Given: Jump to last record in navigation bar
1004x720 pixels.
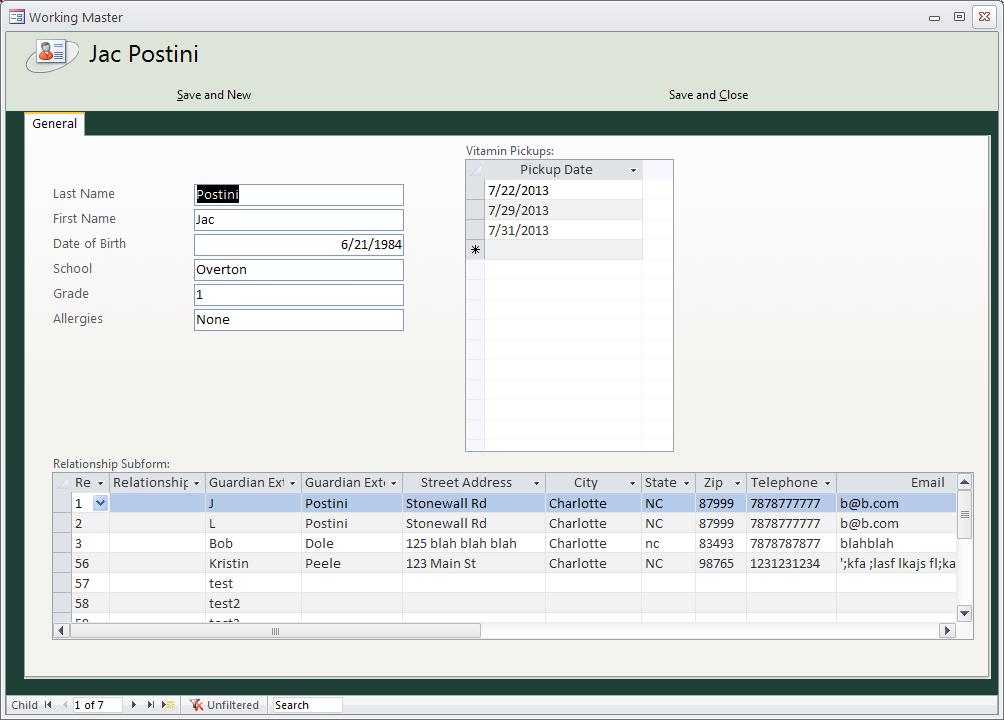Looking at the screenshot, I should point(151,705).
